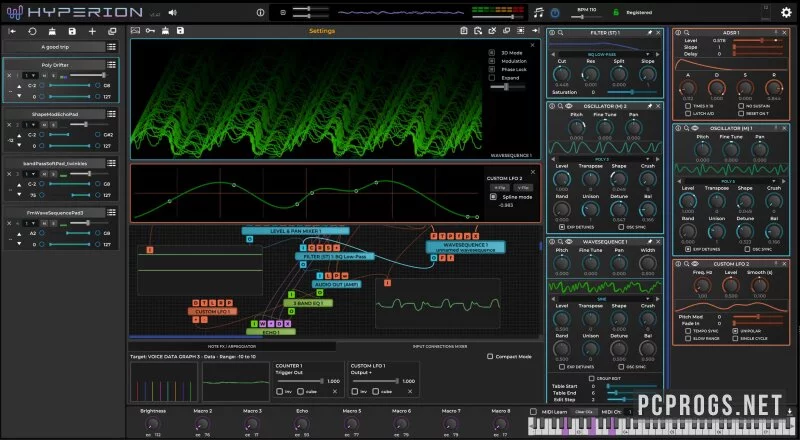The width and height of the screenshot is (800, 440).
Task: Click the save disk icon in layer toolbar
Action: click(72, 31)
